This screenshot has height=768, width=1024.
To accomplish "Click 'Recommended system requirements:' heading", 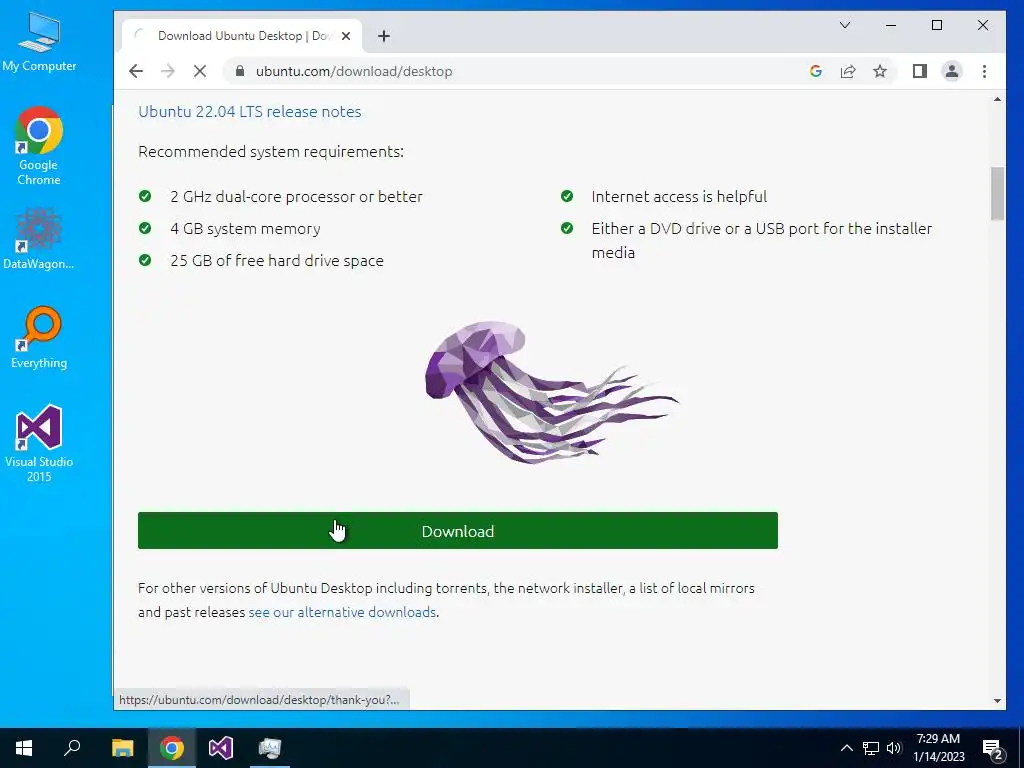I will [271, 152].
